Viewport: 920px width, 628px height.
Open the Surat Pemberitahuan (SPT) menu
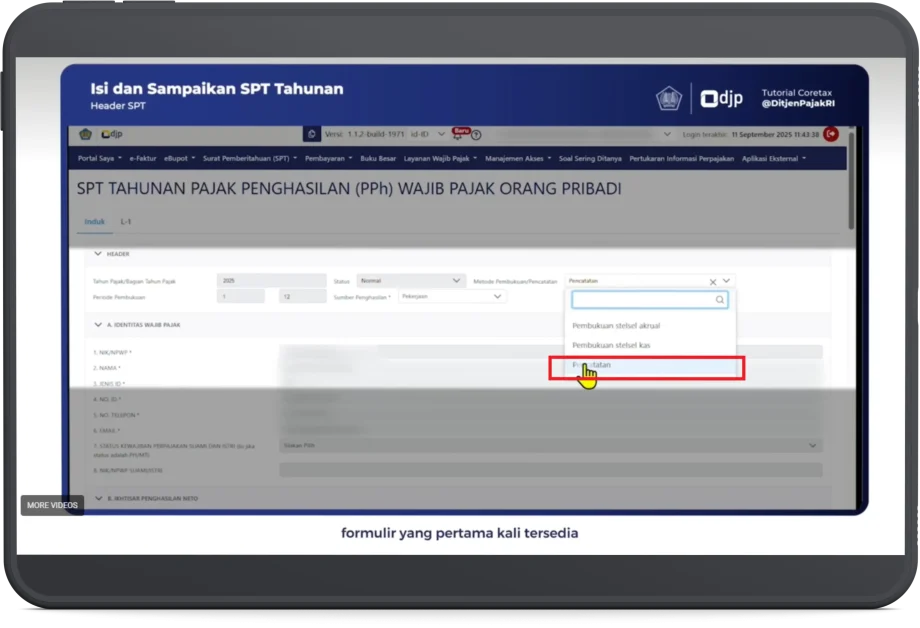point(249,158)
